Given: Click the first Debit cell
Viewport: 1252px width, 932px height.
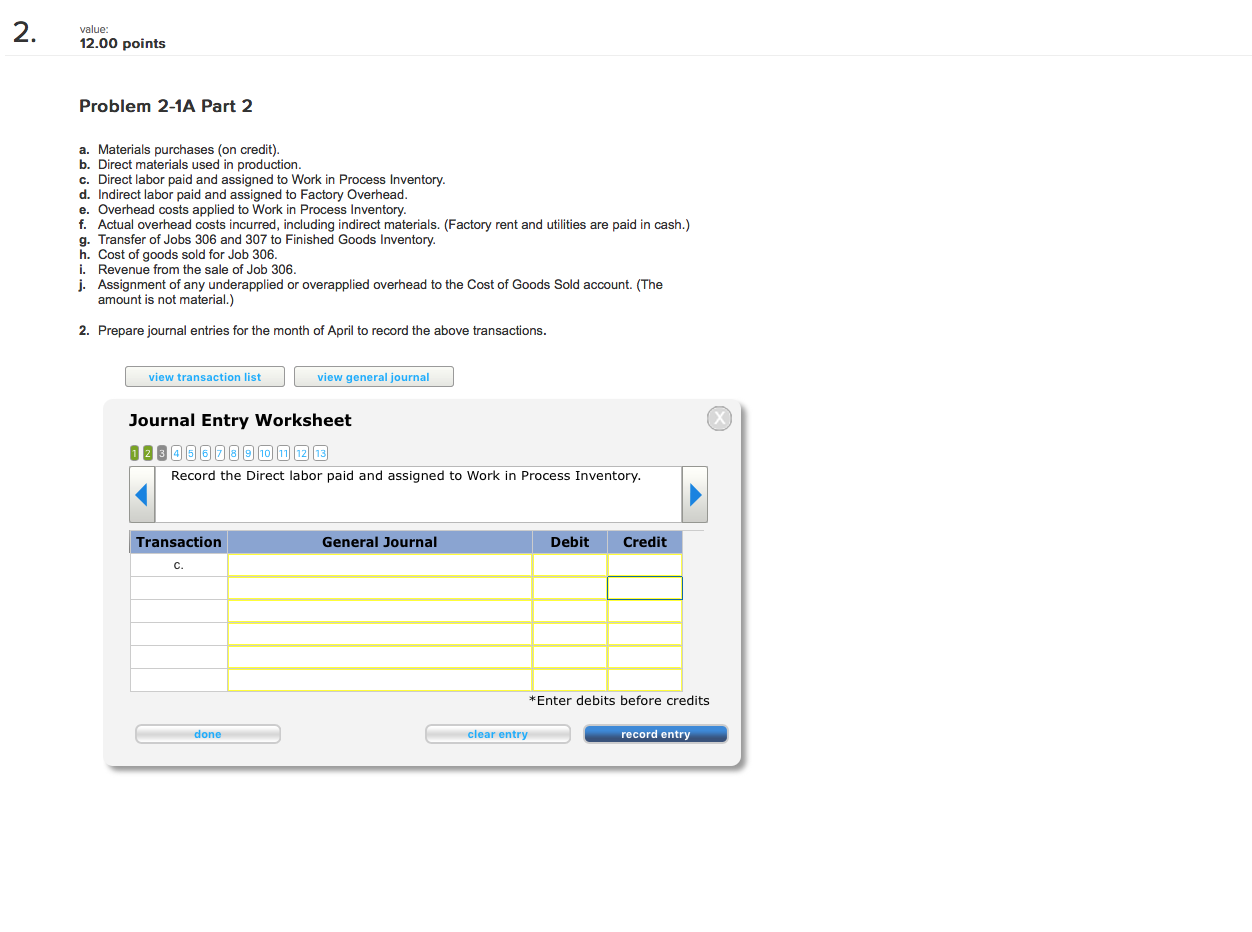Looking at the screenshot, I should (569, 564).
